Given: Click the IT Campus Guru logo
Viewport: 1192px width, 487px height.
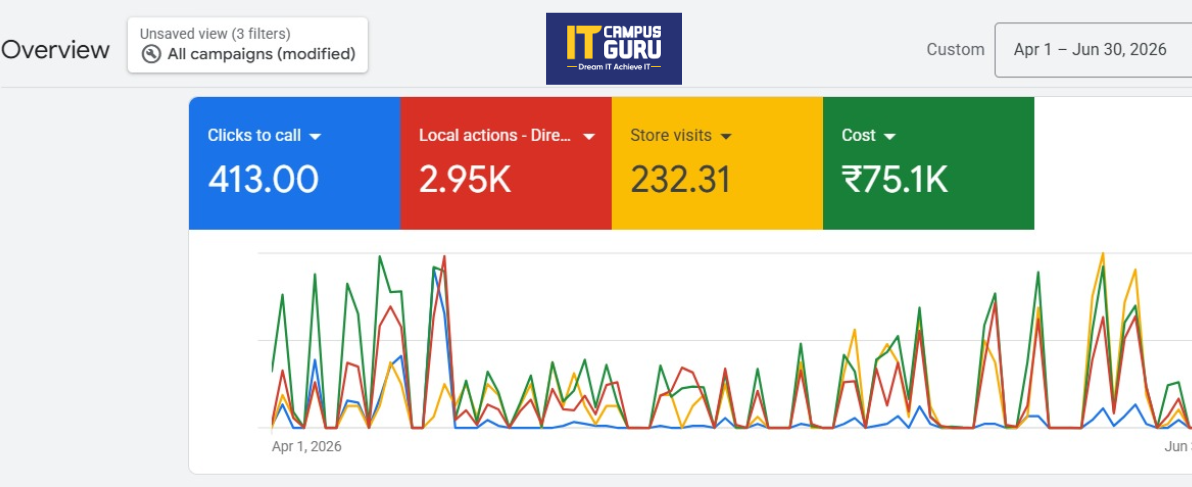Looking at the screenshot, I should tap(613, 49).
